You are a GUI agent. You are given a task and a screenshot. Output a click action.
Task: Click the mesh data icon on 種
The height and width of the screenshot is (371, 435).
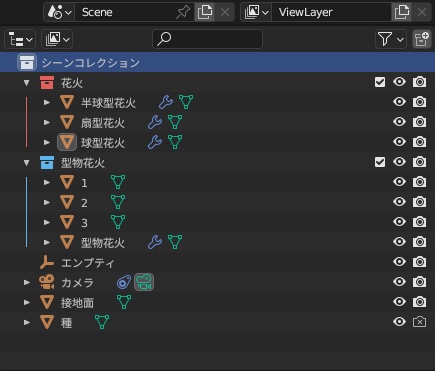(102, 322)
